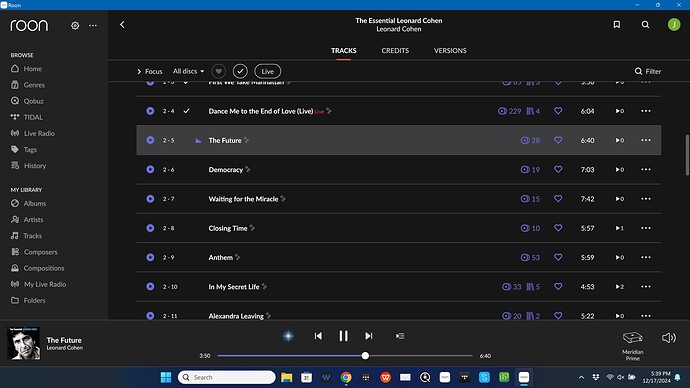Open Tracks in My Library
The width and height of the screenshot is (690, 388).
coord(26,236)
